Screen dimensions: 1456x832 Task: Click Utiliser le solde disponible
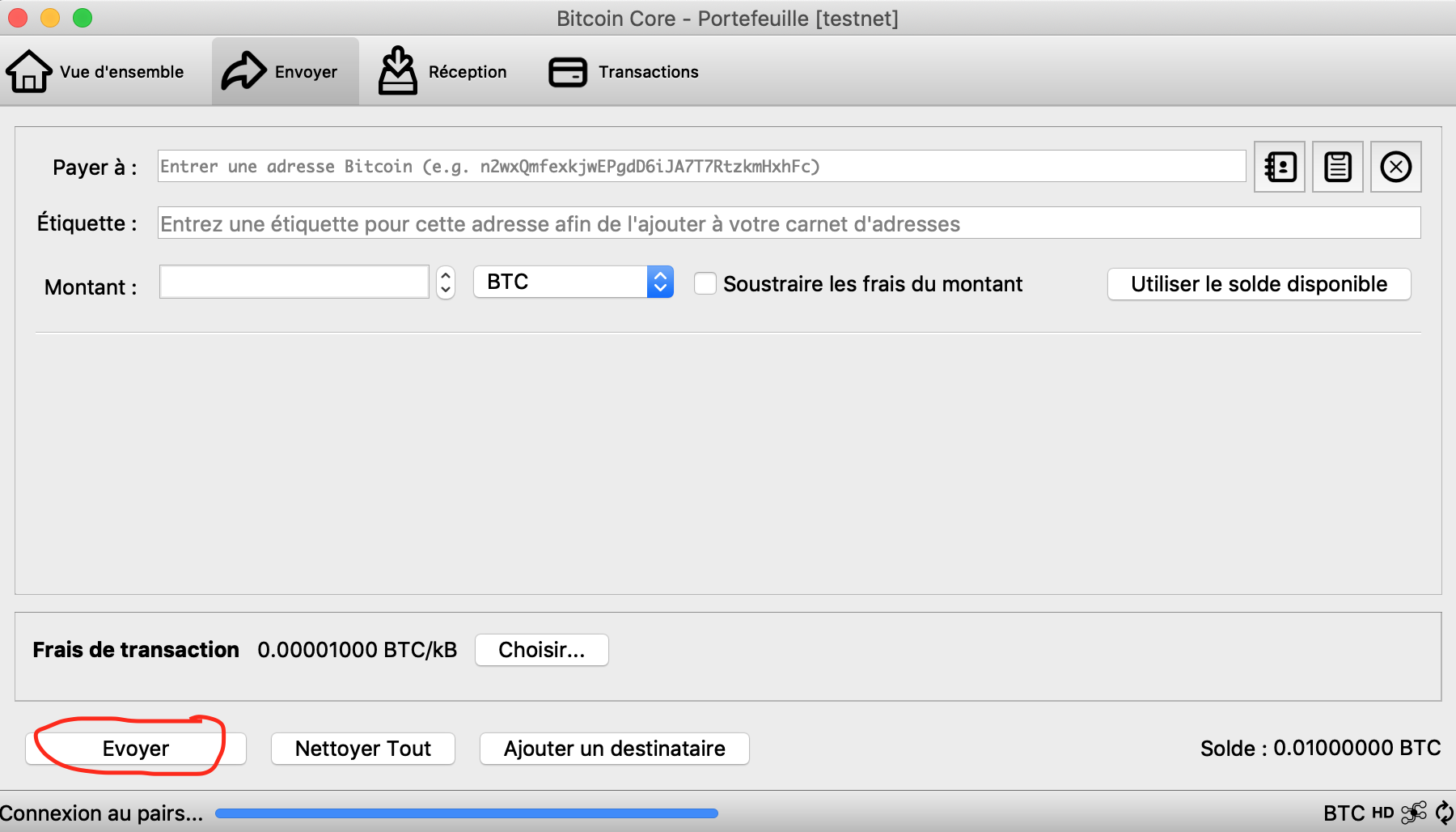click(x=1259, y=284)
